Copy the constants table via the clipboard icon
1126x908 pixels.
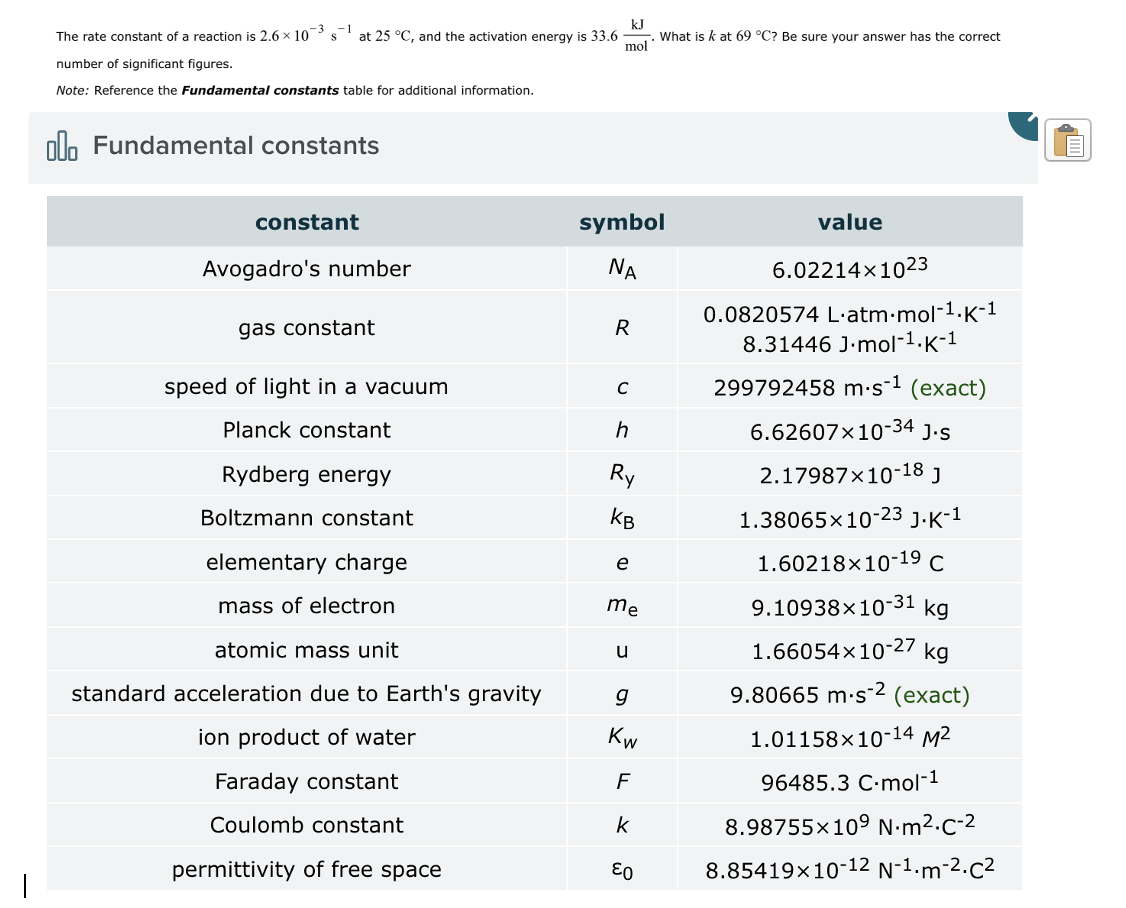coord(1068,141)
